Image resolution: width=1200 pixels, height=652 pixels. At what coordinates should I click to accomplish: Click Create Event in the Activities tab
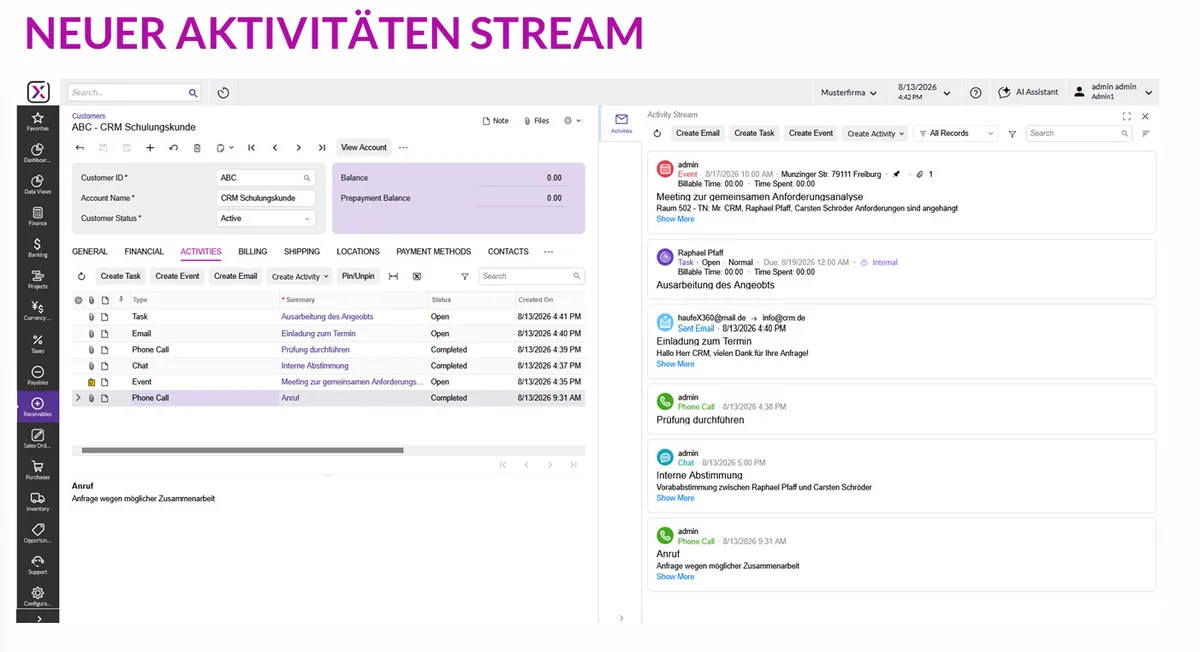[x=177, y=276]
